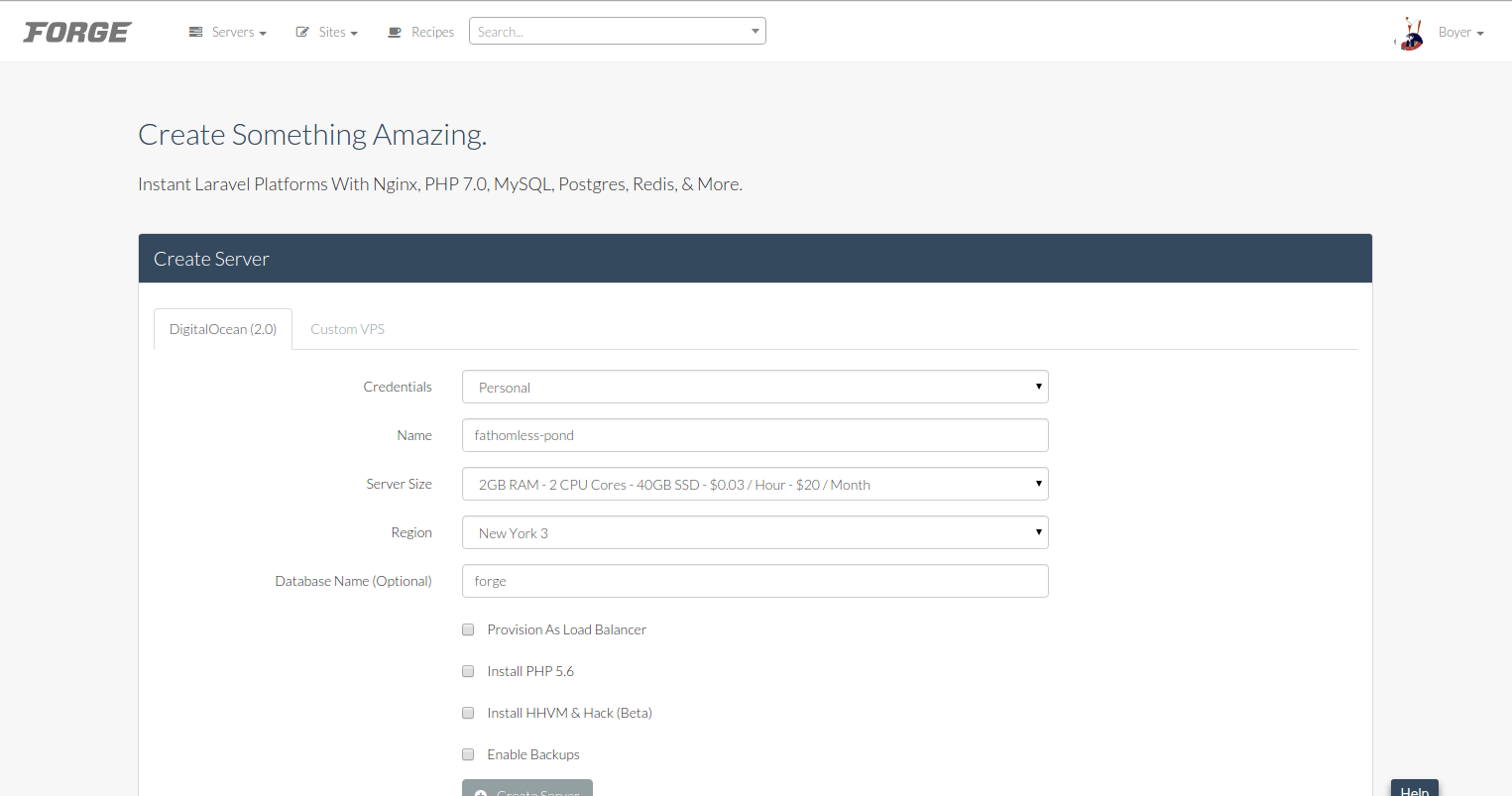
Task: Click the Name field with fathomless-pond
Action: 756,435
